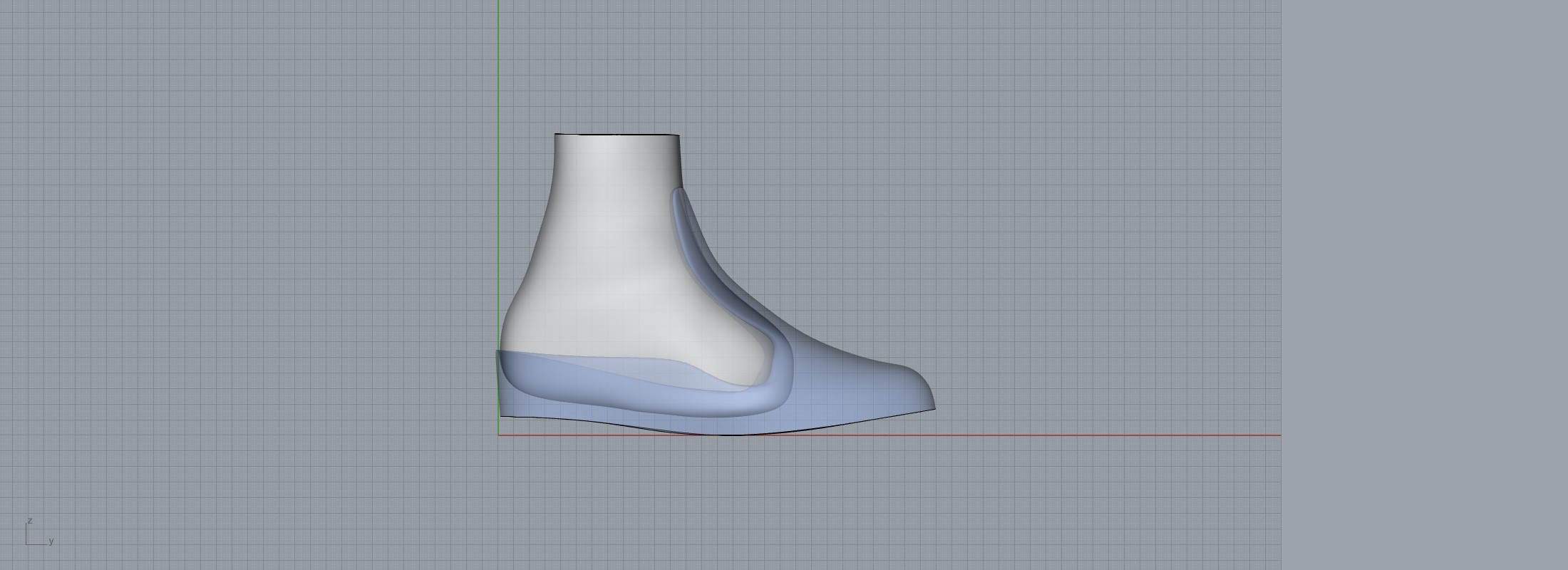Click the y label on the axis icon
The image size is (1568, 570).
(51, 541)
